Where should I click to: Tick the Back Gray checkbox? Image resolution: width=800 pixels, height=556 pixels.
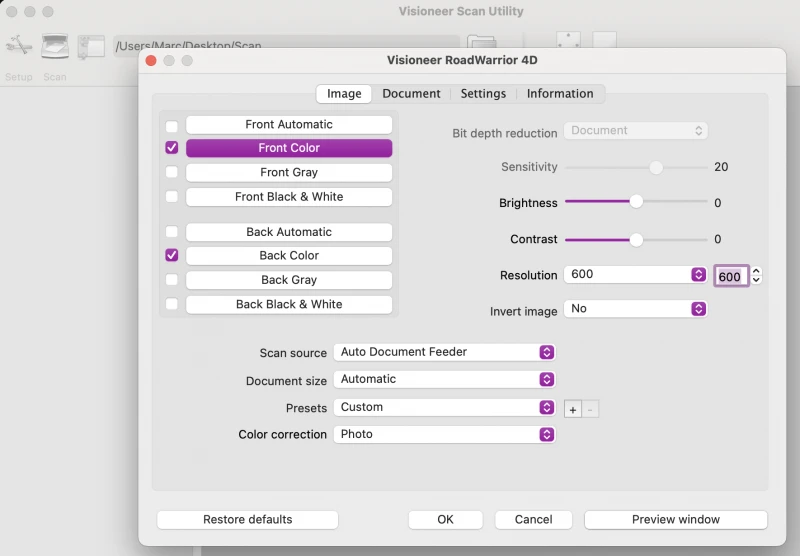point(172,280)
